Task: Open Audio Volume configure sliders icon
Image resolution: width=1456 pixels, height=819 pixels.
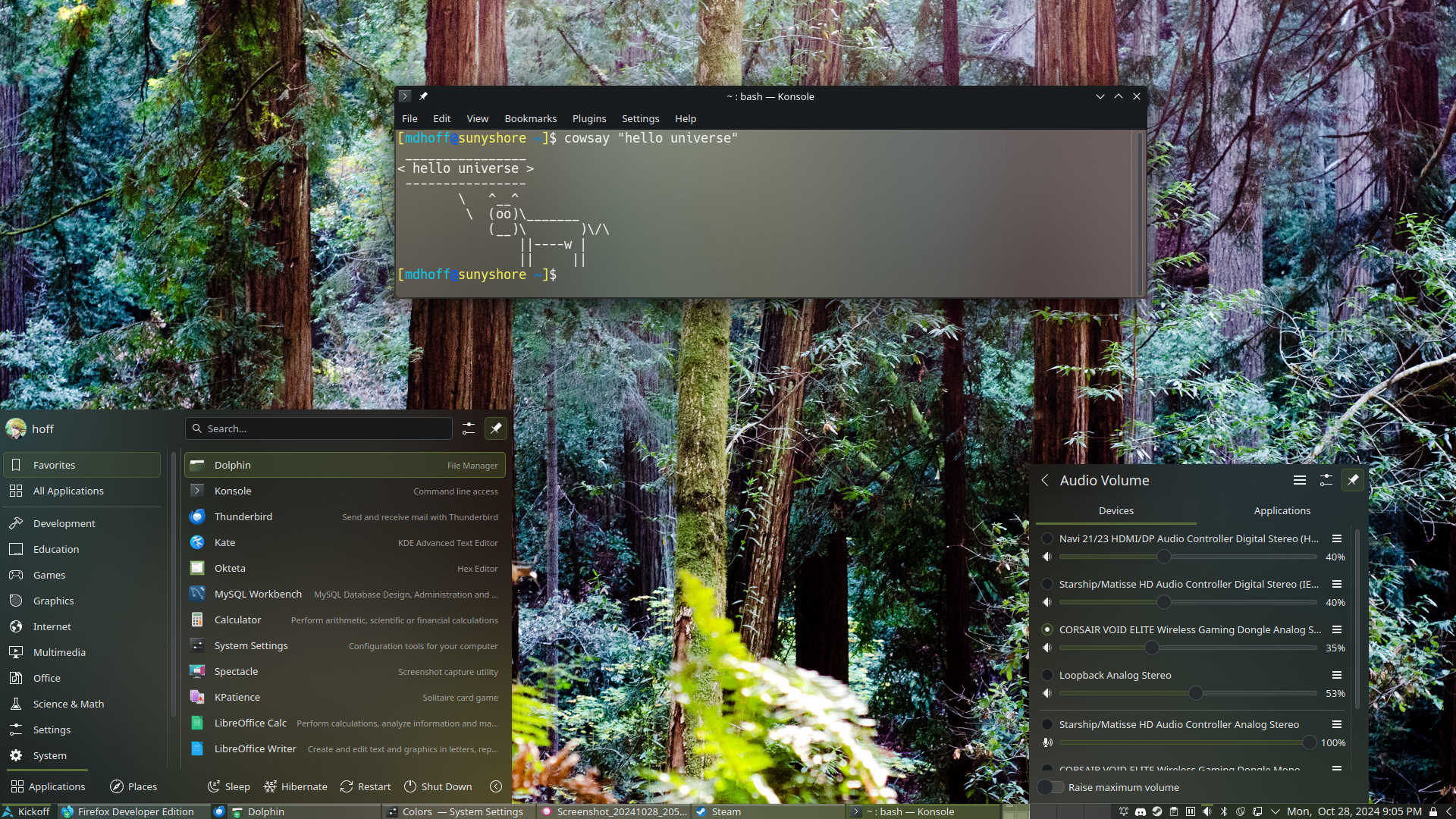Action: tap(1326, 480)
